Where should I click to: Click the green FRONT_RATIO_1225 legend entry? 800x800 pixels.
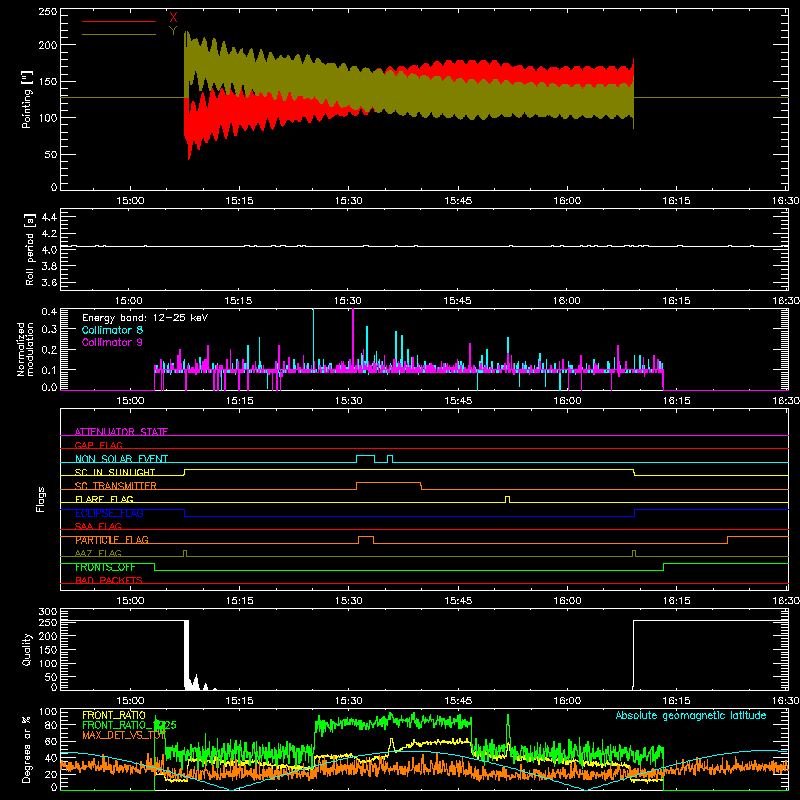(x=129, y=725)
